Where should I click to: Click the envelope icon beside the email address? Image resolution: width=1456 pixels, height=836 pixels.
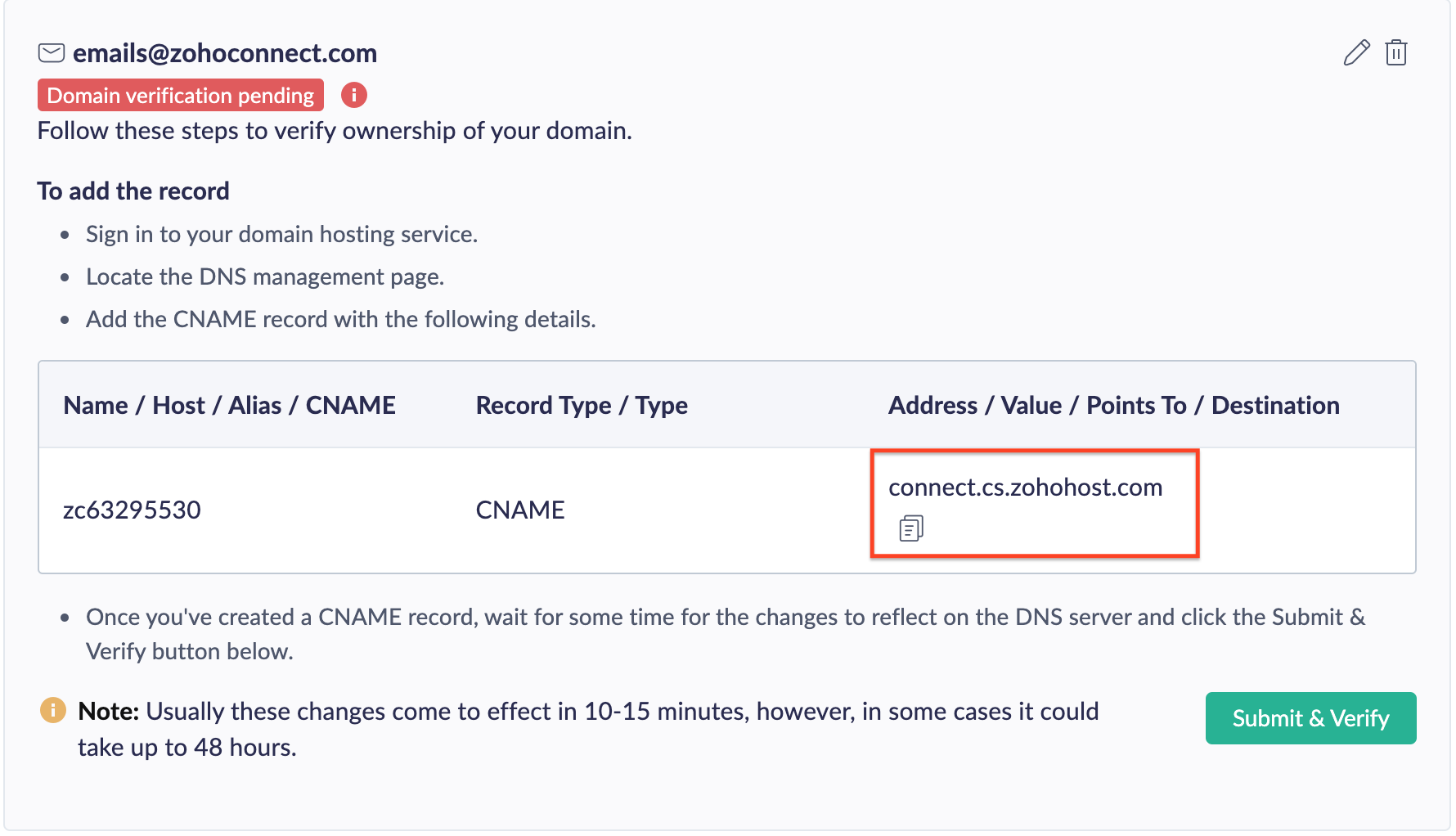click(52, 53)
